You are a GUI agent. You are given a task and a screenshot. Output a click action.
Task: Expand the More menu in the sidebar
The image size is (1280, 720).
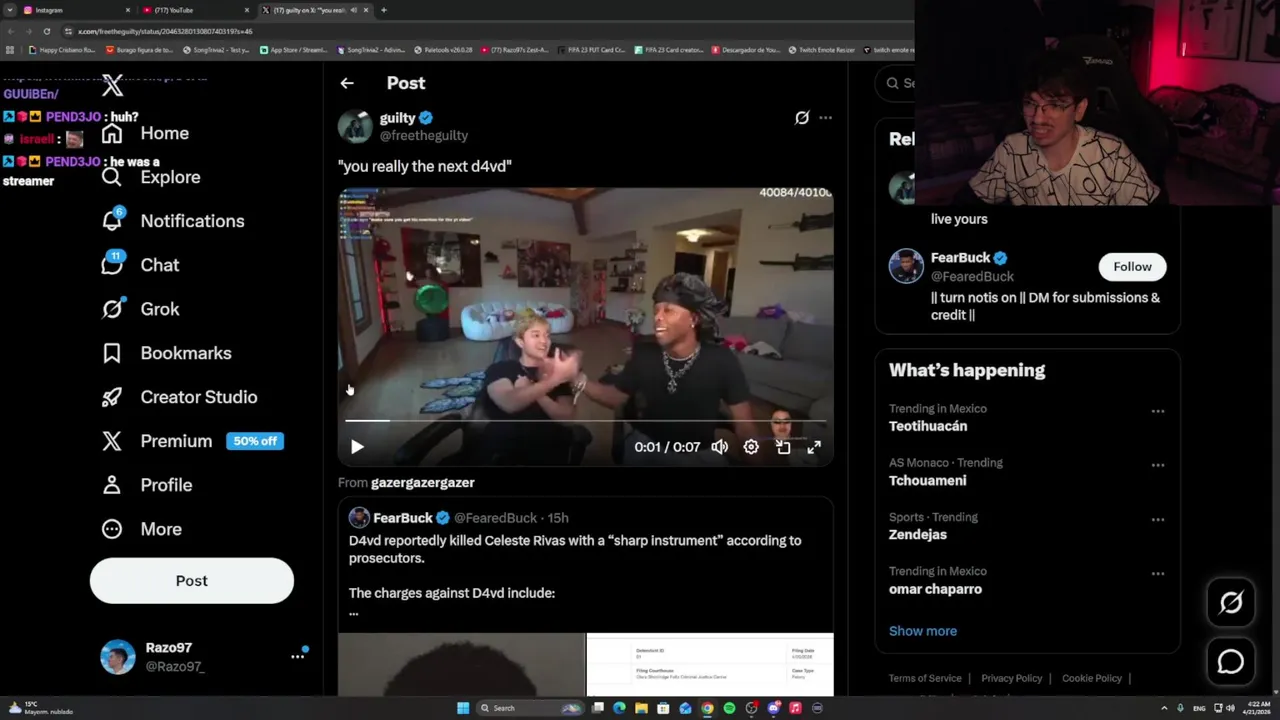click(141, 529)
